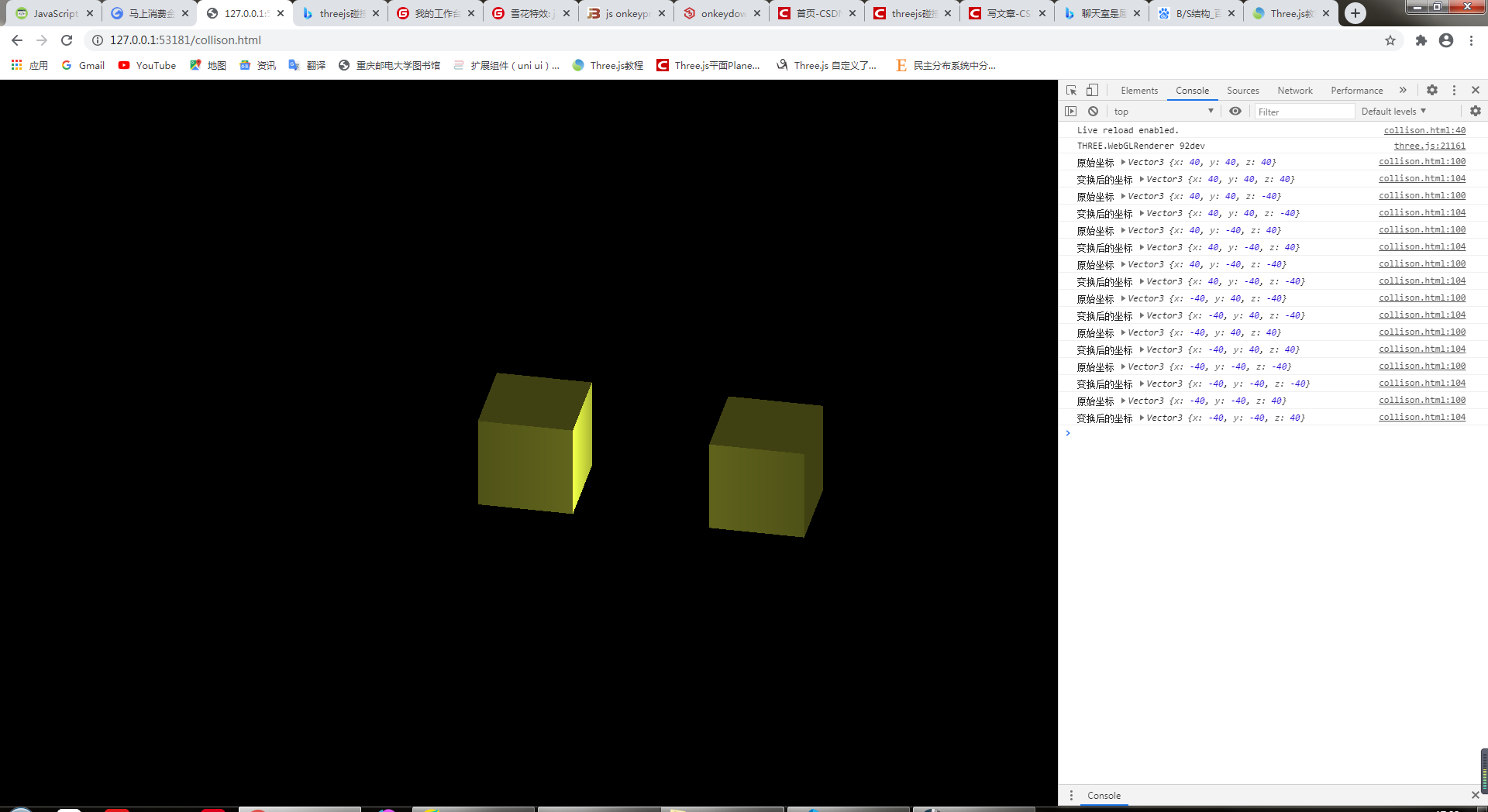Viewport: 1488px width, 812px height.
Task: Open the Sources panel
Action: [x=1242, y=90]
